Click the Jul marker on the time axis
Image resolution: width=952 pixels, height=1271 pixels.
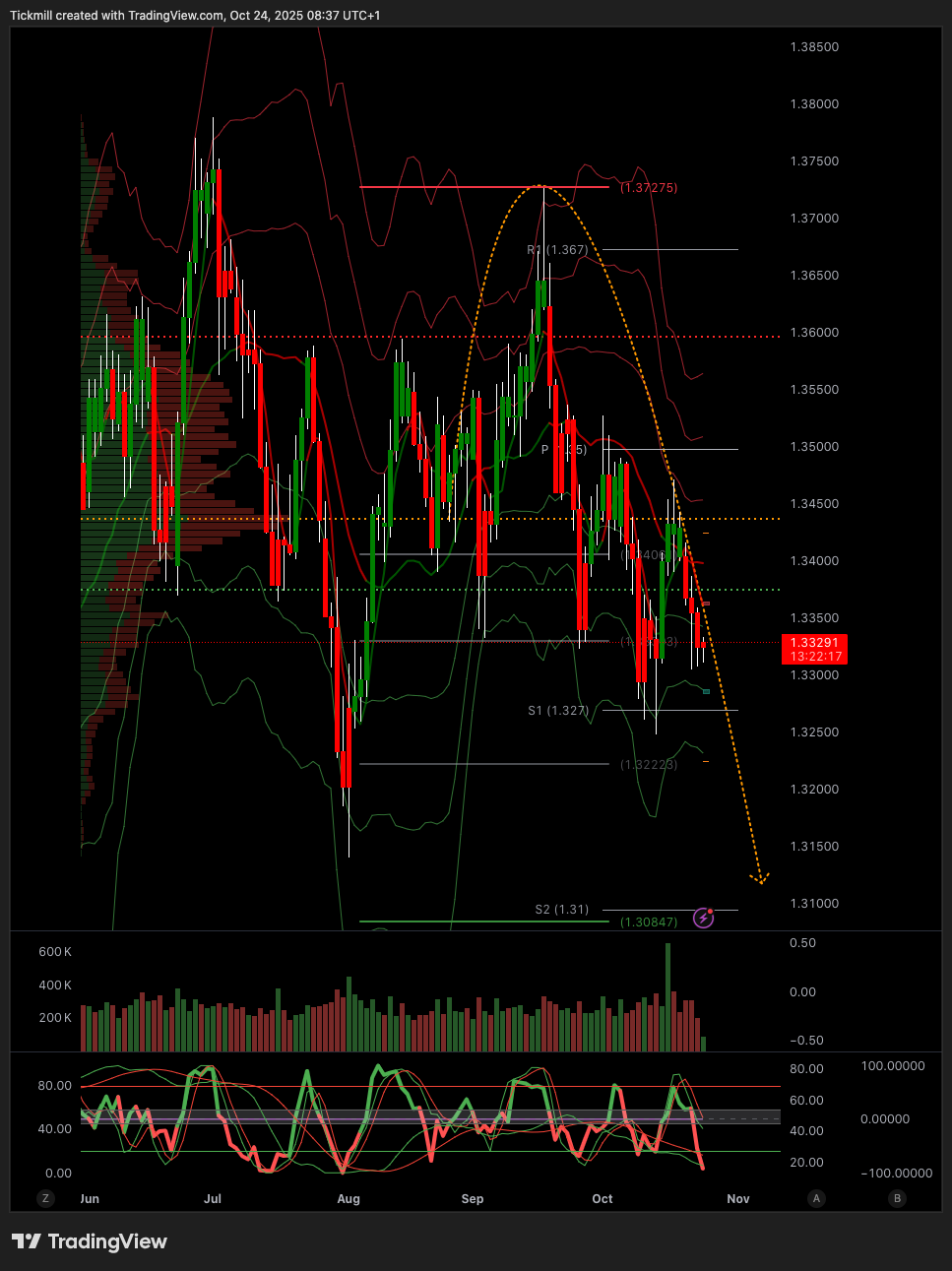(213, 1199)
